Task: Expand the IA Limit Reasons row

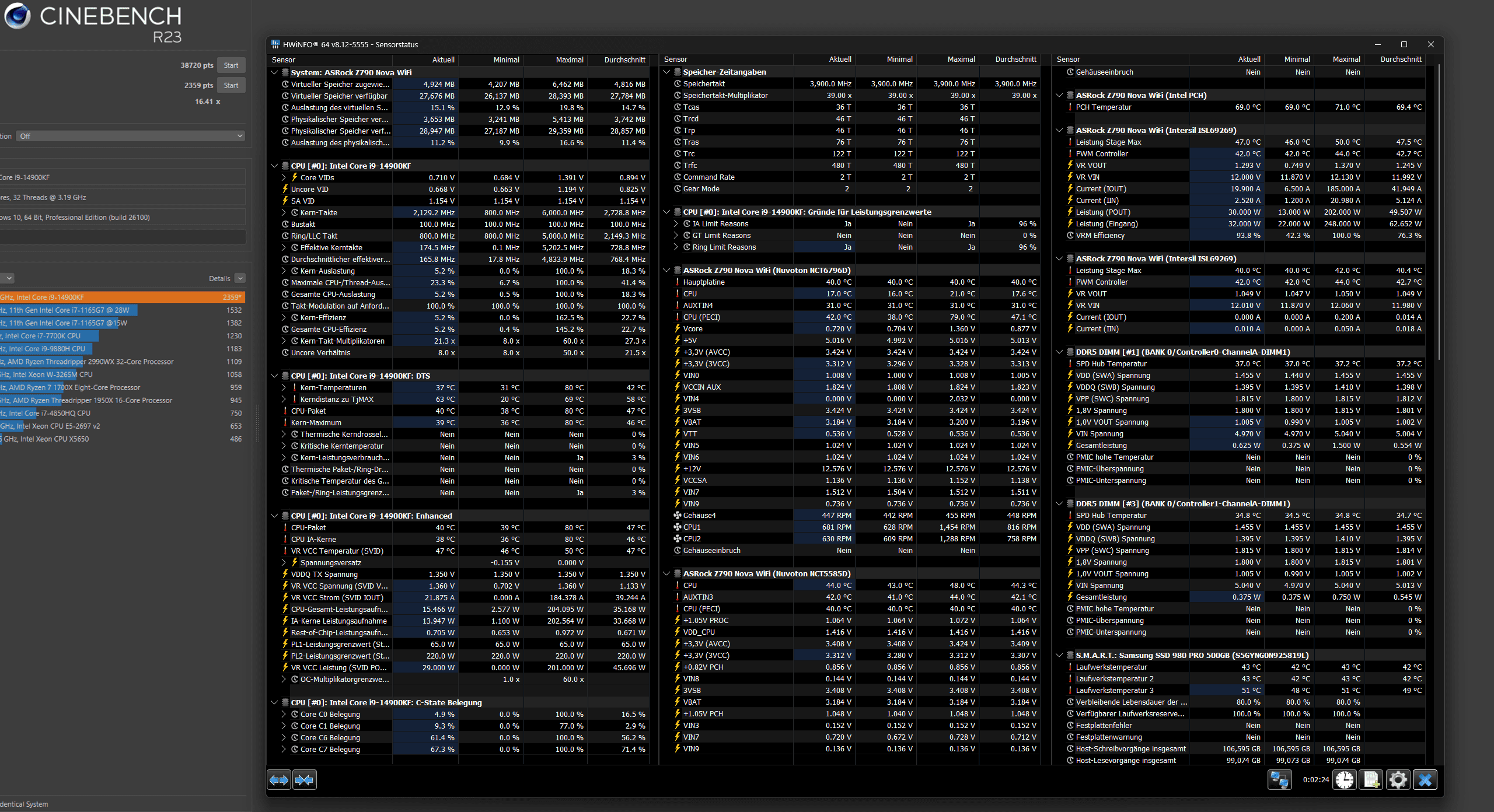Action: [676, 224]
